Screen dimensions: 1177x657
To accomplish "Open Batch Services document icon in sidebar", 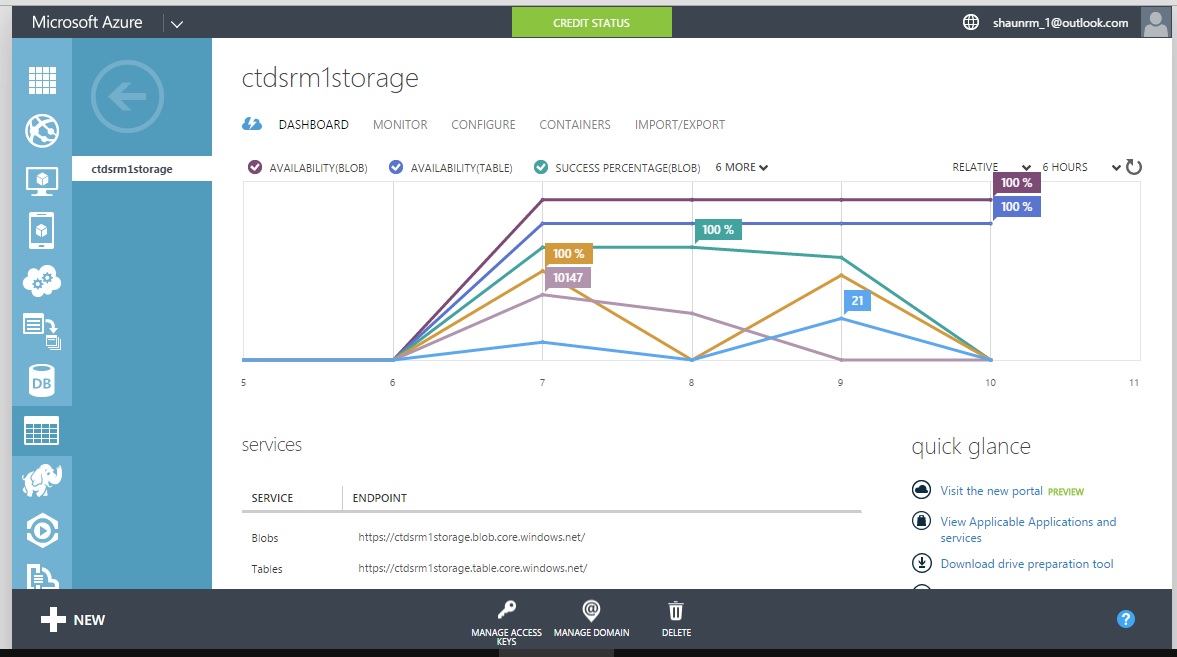I will coord(42,331).
